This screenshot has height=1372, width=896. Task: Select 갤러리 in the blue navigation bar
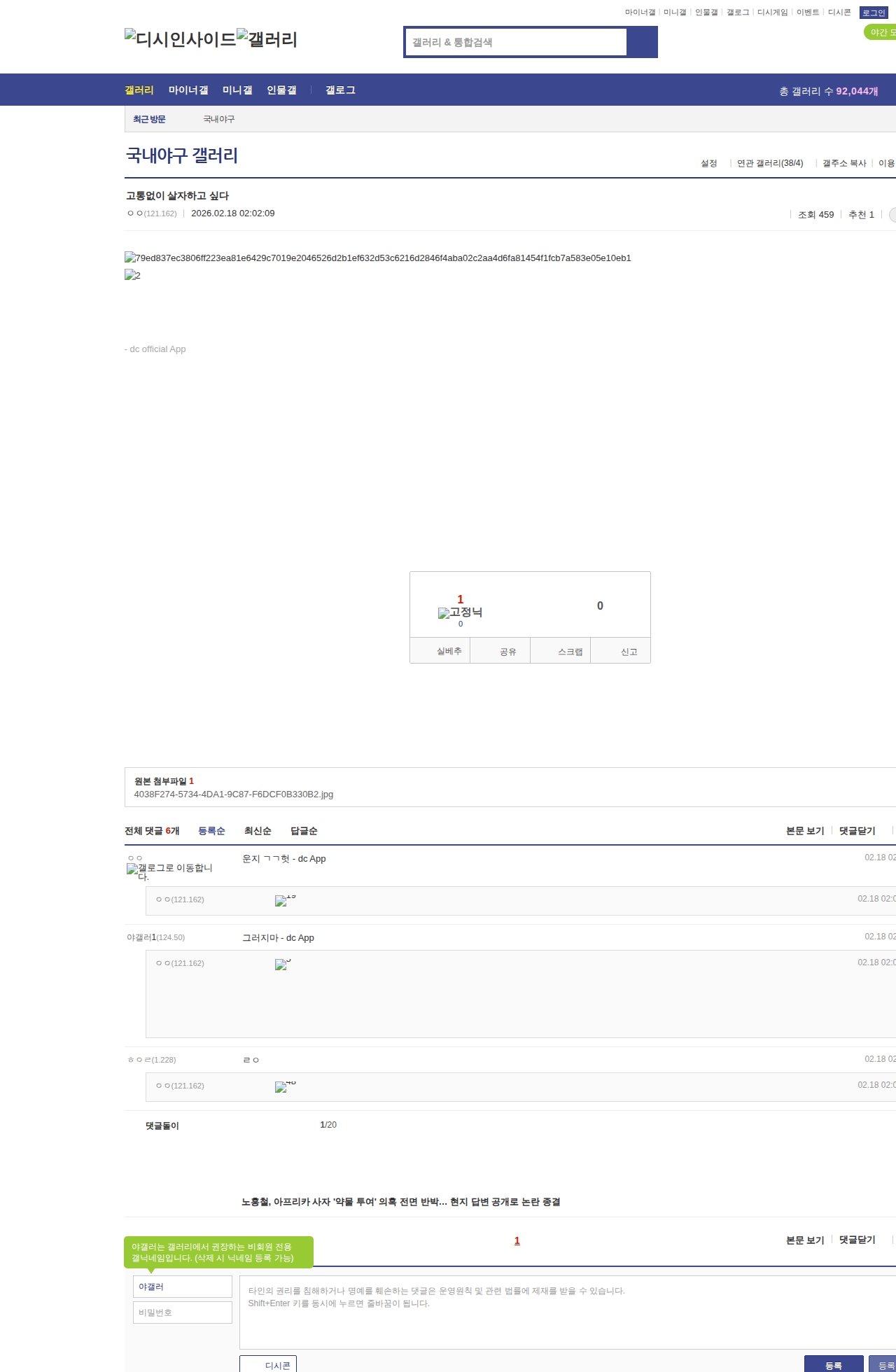click(x=139, y=90)
